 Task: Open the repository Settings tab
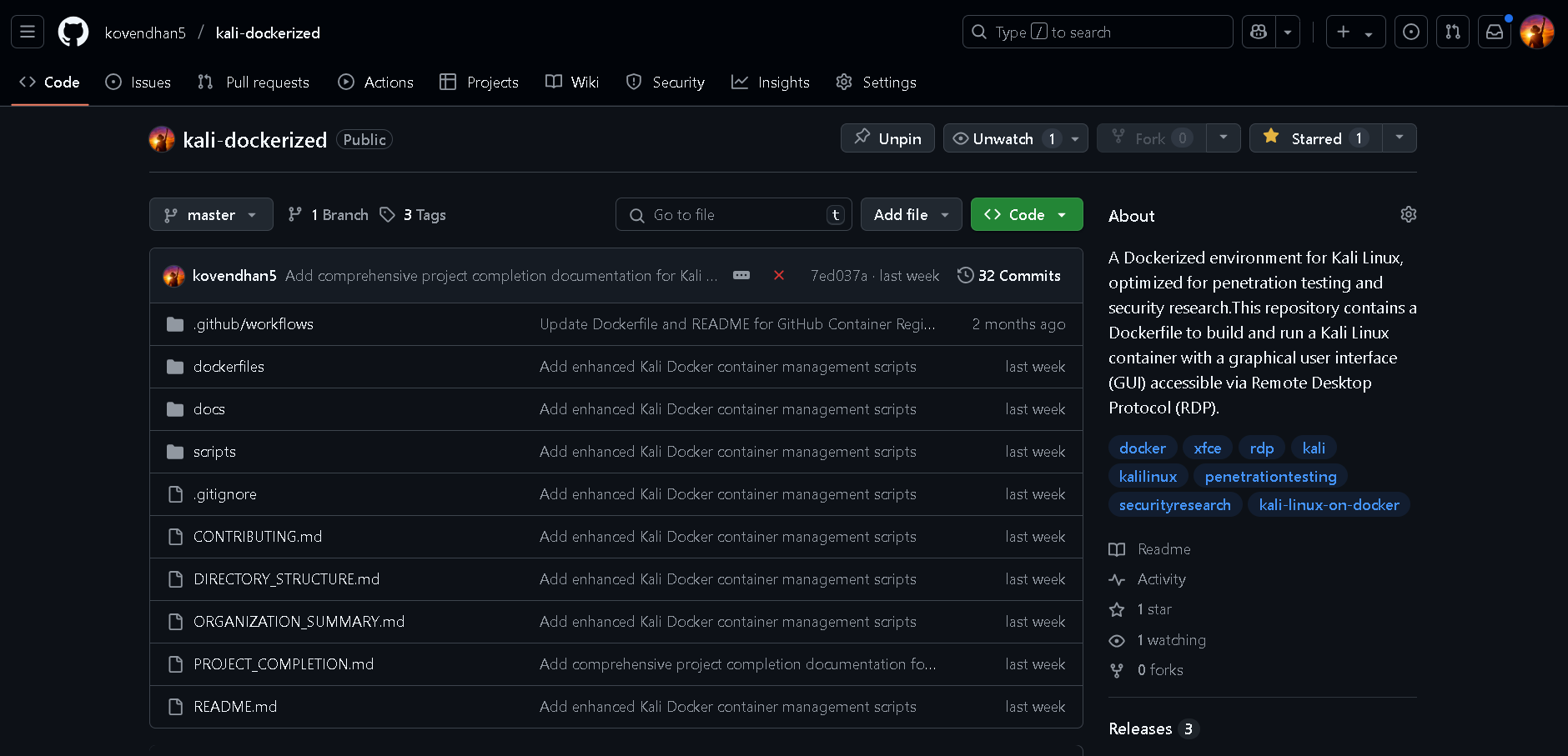877,82
